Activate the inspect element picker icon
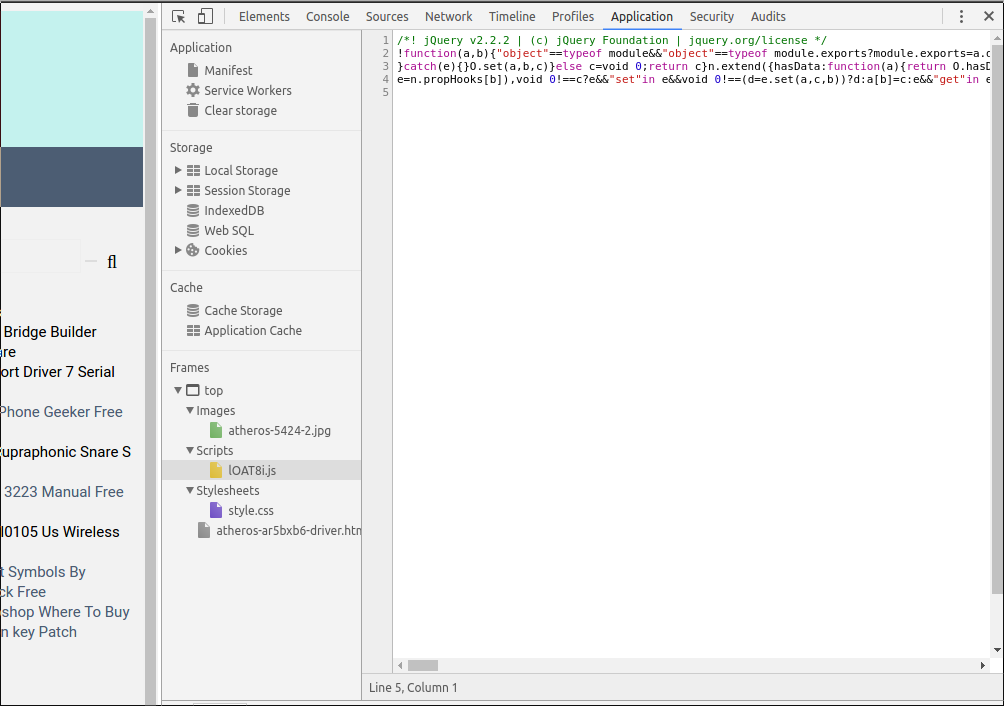Viewport: 1004px width, 706px height. click(179, 17)
